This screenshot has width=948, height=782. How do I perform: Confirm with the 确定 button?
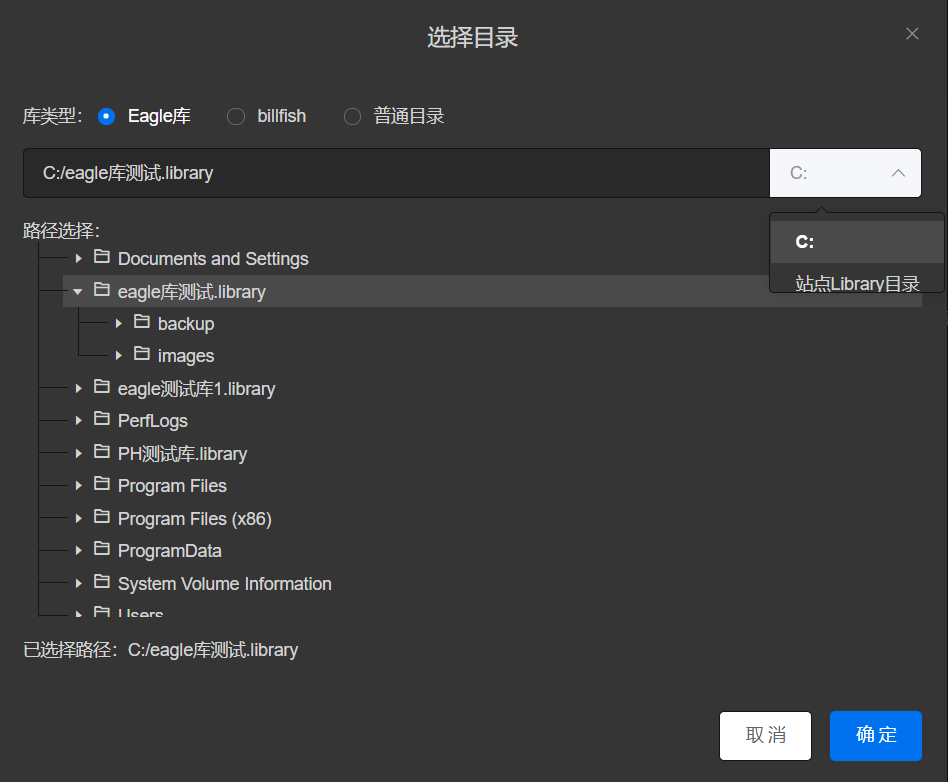pyautogui.click(x=875, y=735)
